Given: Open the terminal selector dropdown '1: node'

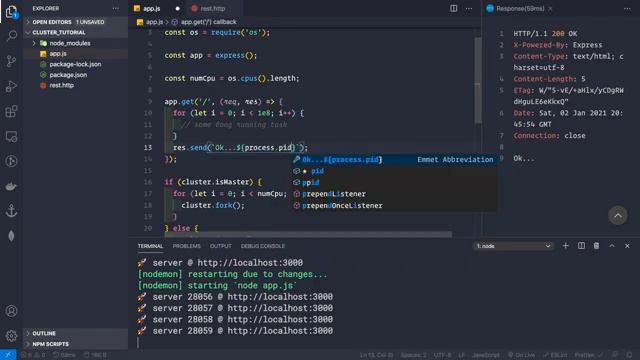Looking at the screenshot, I should 513,246.
